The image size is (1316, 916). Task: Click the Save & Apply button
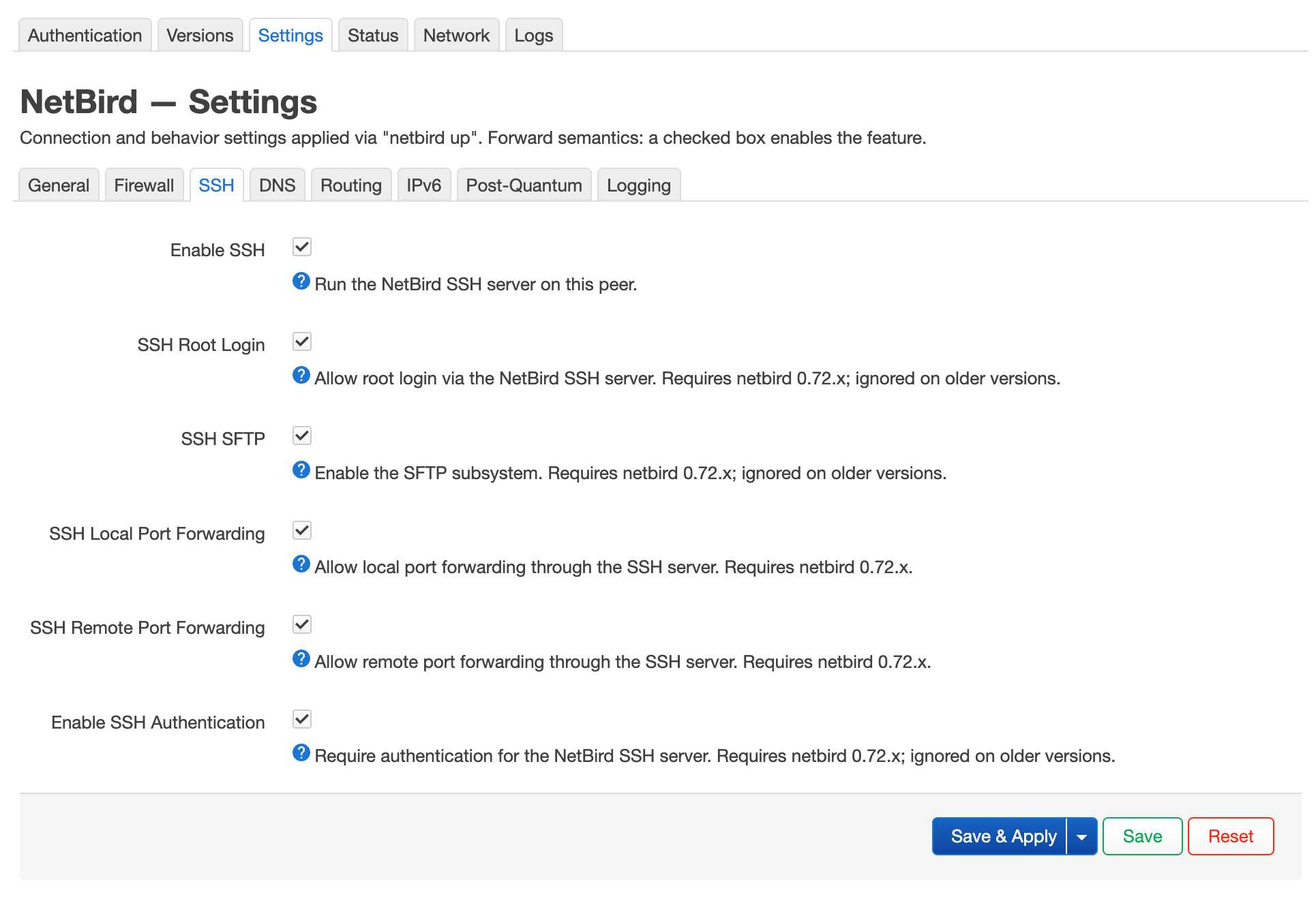(1000, 836)
